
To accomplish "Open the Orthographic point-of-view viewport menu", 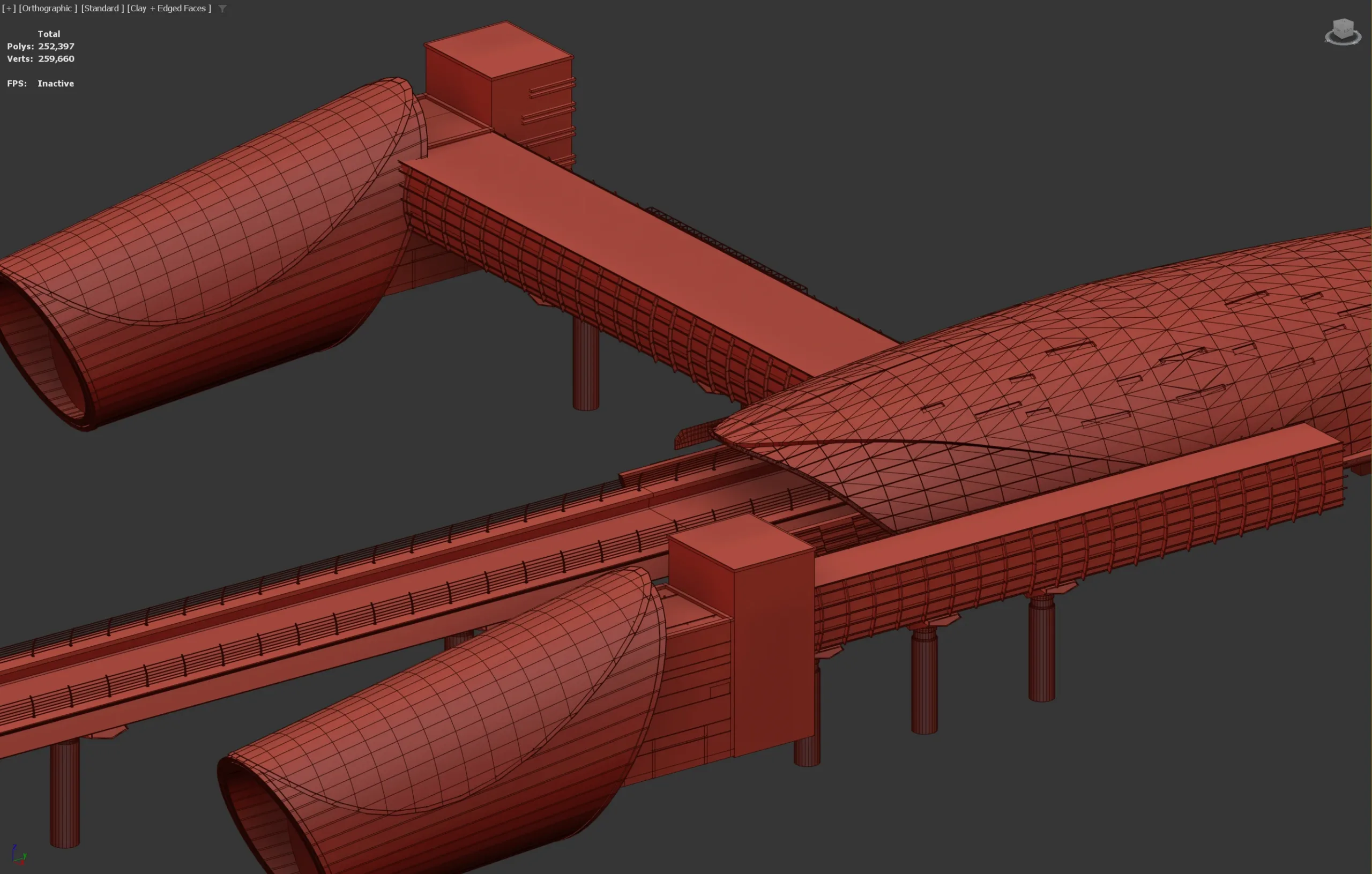I will [x=48, y=8].
